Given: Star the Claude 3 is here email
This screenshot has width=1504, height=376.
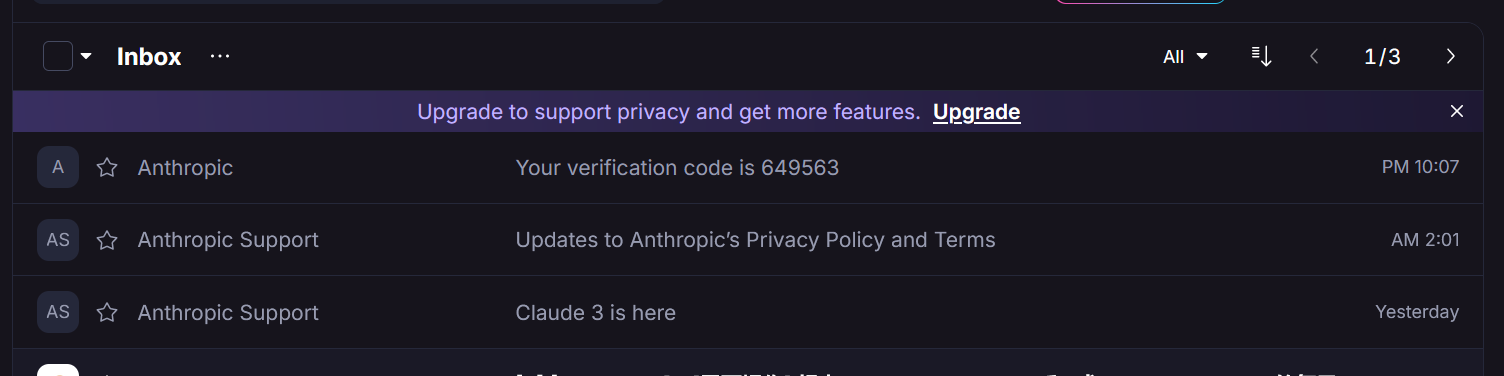Looking at the screenshot, I should 107,313.
